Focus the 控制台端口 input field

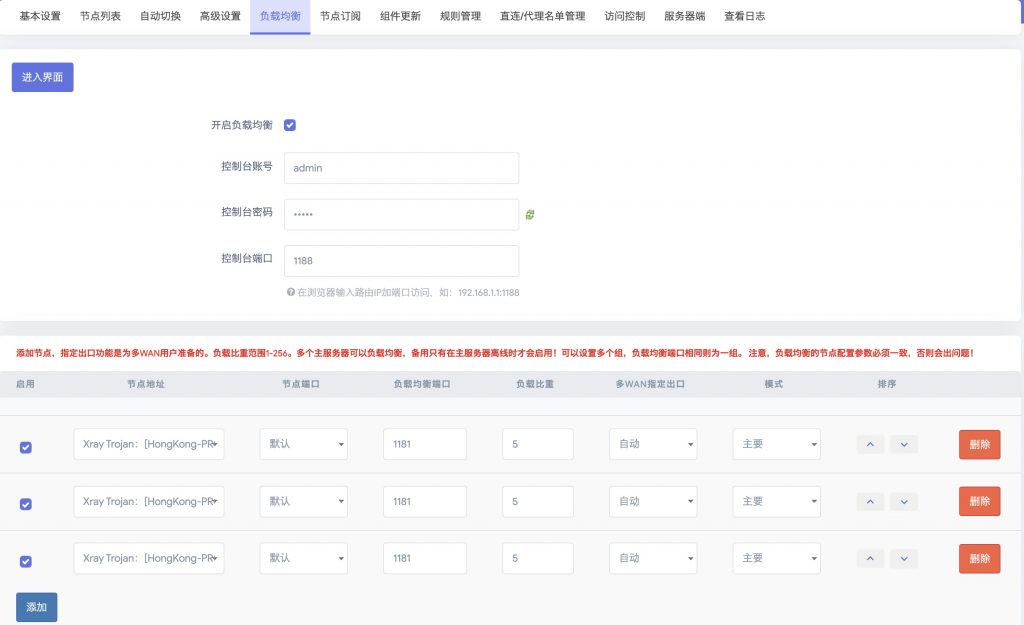click(x=401, y=260)
